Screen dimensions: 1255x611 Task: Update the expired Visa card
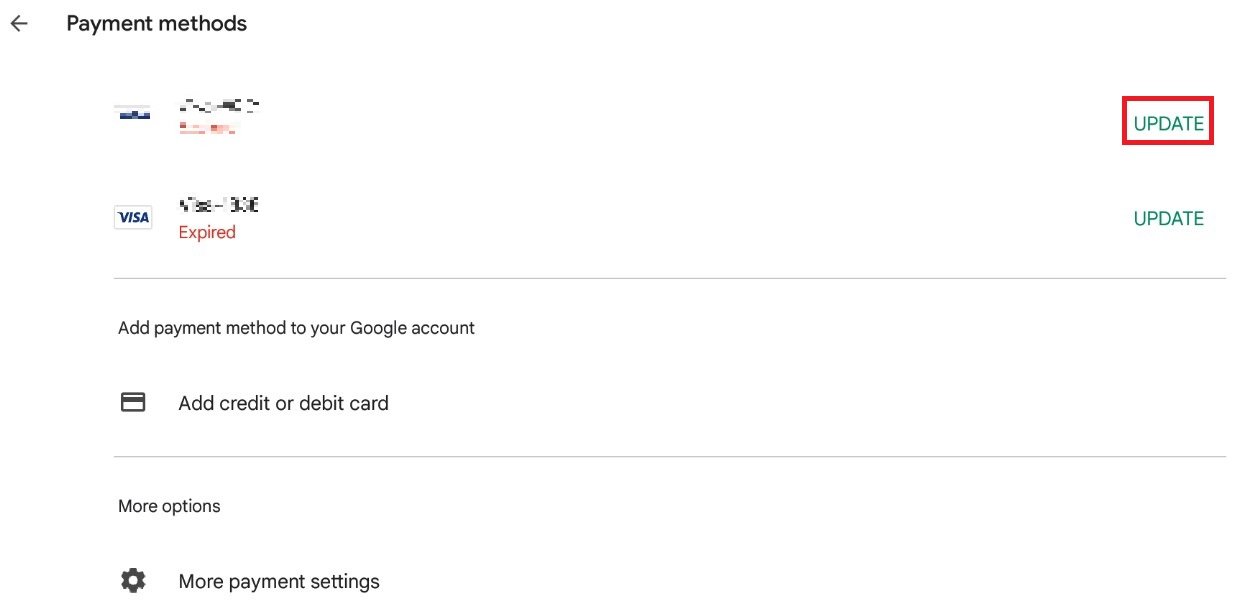pyautogui.click(x=1168, y=219)
